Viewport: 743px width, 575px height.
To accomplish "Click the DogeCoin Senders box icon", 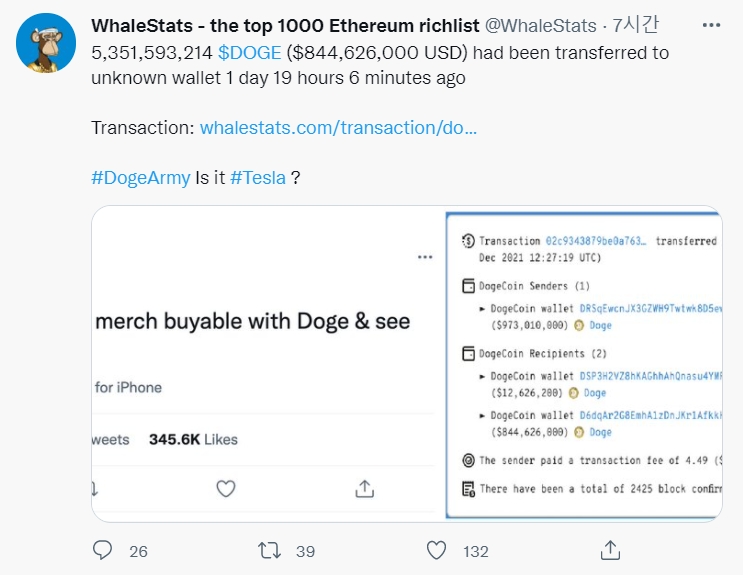I will click(467, 287).
